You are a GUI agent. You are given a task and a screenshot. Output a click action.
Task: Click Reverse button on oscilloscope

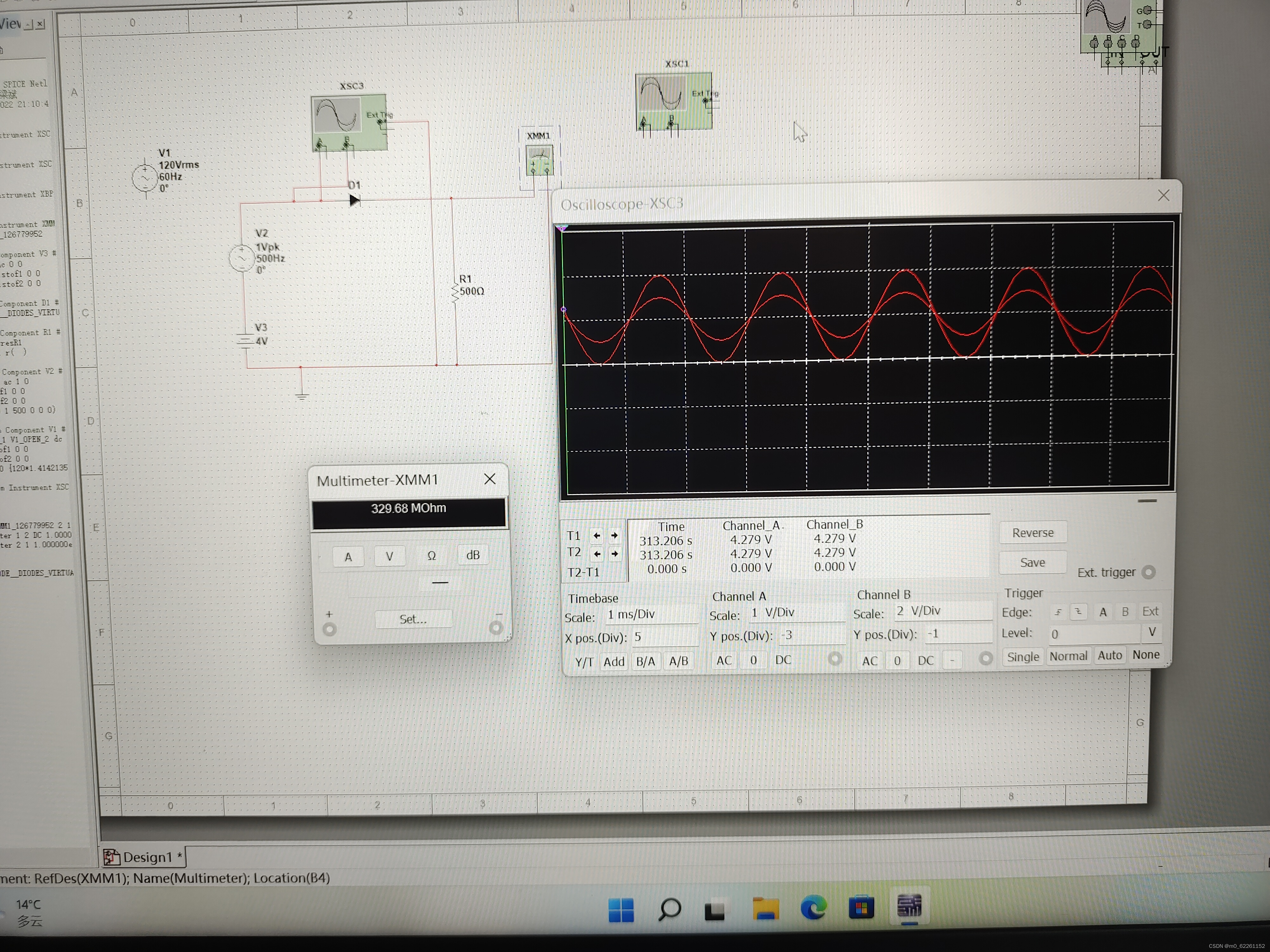[x=1033, y=532]
